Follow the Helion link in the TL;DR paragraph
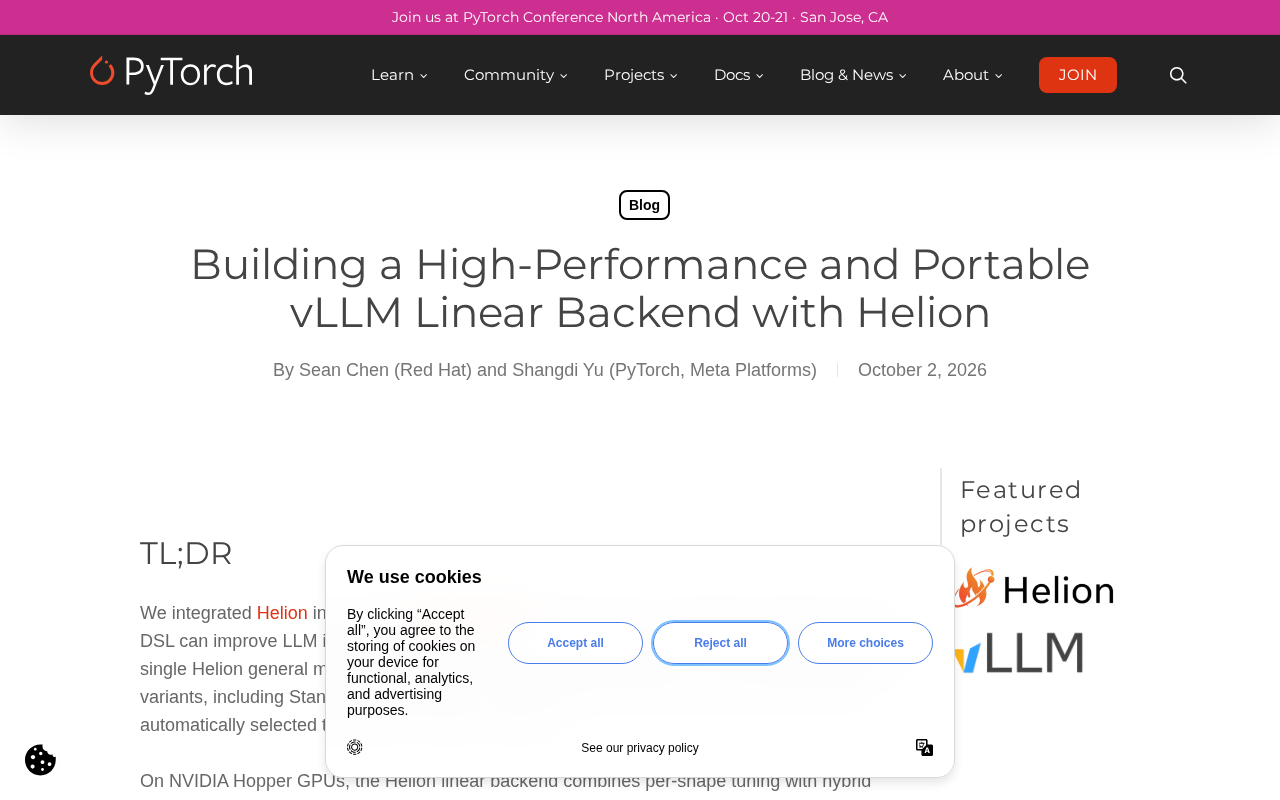The height and width of the screenshot is (800, 1280). (282, 613)
